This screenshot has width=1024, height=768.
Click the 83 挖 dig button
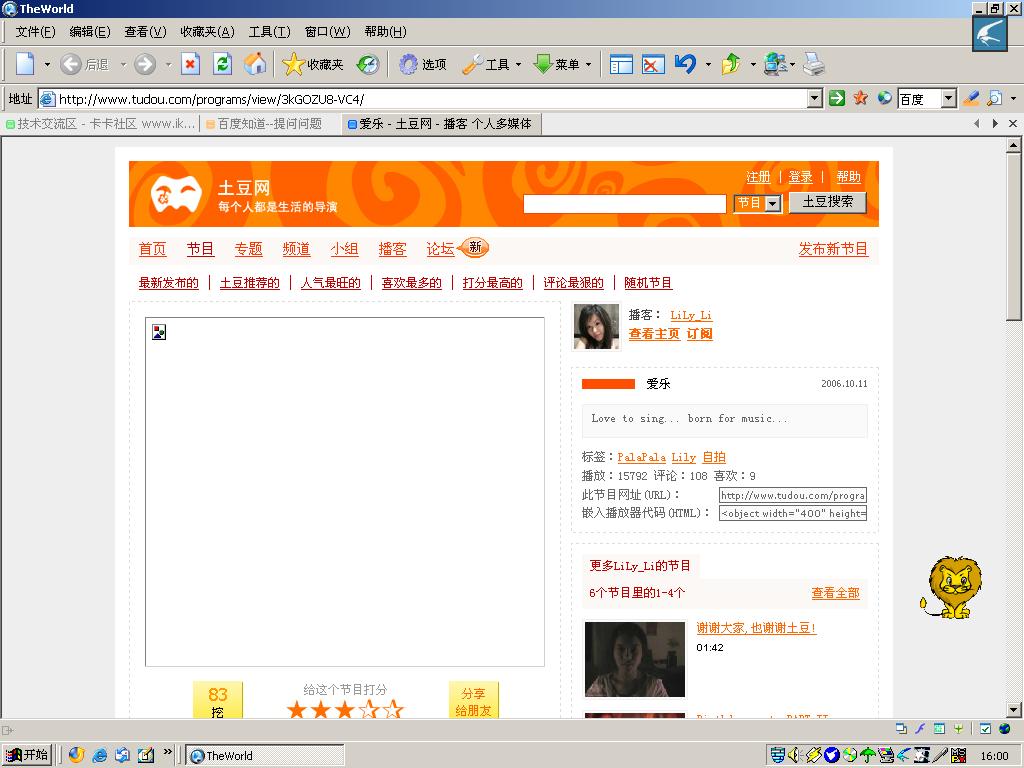(x=217, y=700)
